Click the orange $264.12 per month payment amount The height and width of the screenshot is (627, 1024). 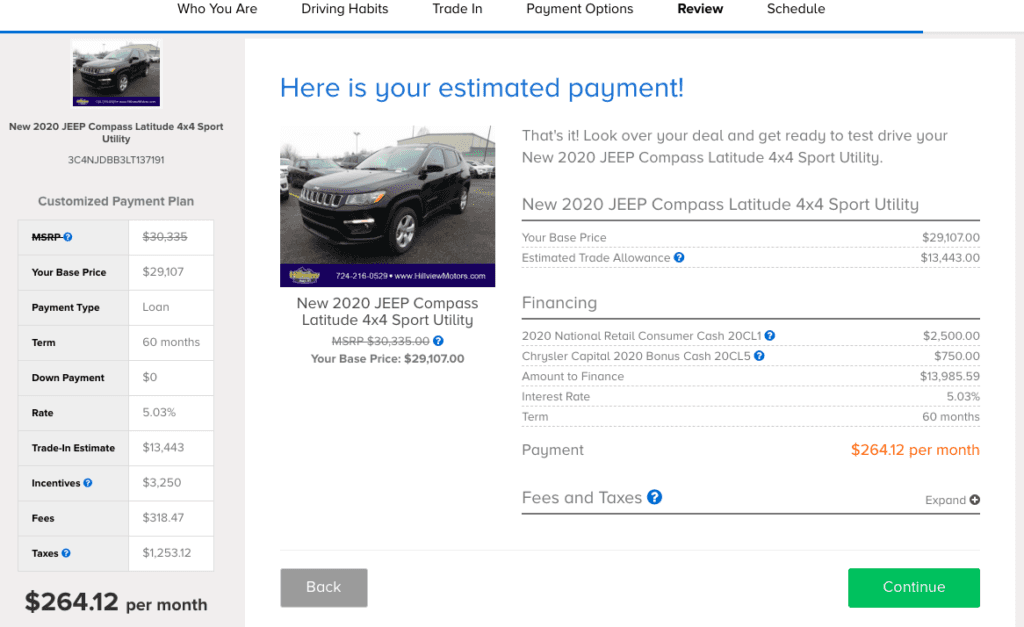pos(915,450)
